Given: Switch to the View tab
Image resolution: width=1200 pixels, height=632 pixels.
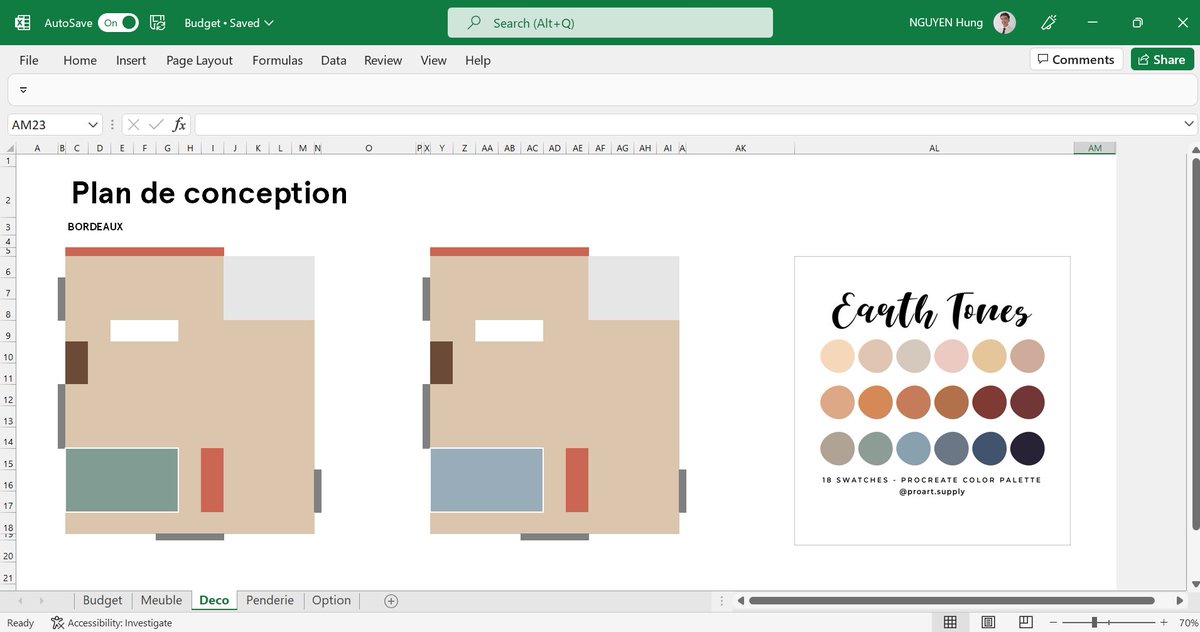Looking at the screenshot, I should coord(433,60).
